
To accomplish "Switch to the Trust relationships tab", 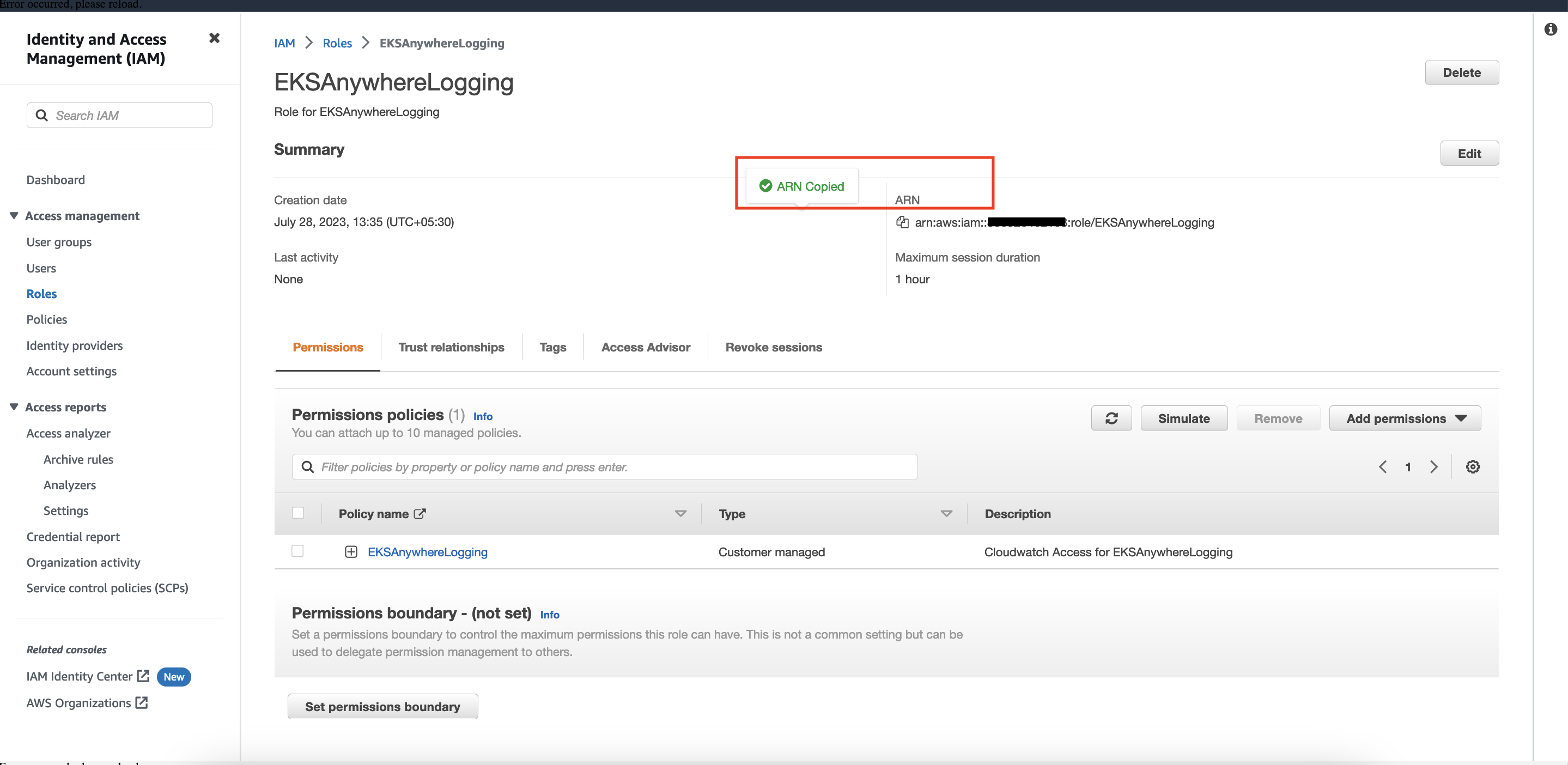I will [451, 347].
